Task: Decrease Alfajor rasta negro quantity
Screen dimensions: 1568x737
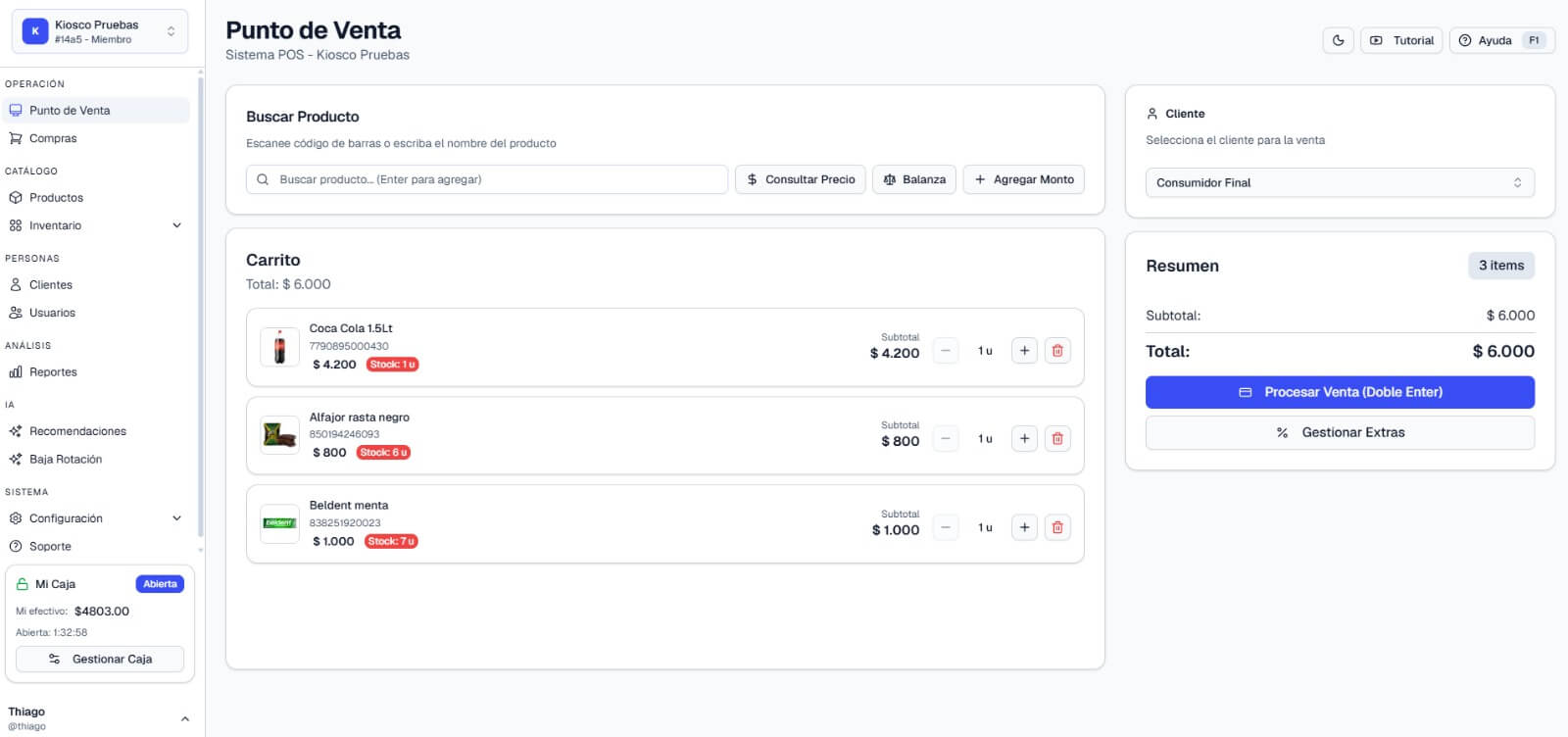Action: tap(946, 439)
